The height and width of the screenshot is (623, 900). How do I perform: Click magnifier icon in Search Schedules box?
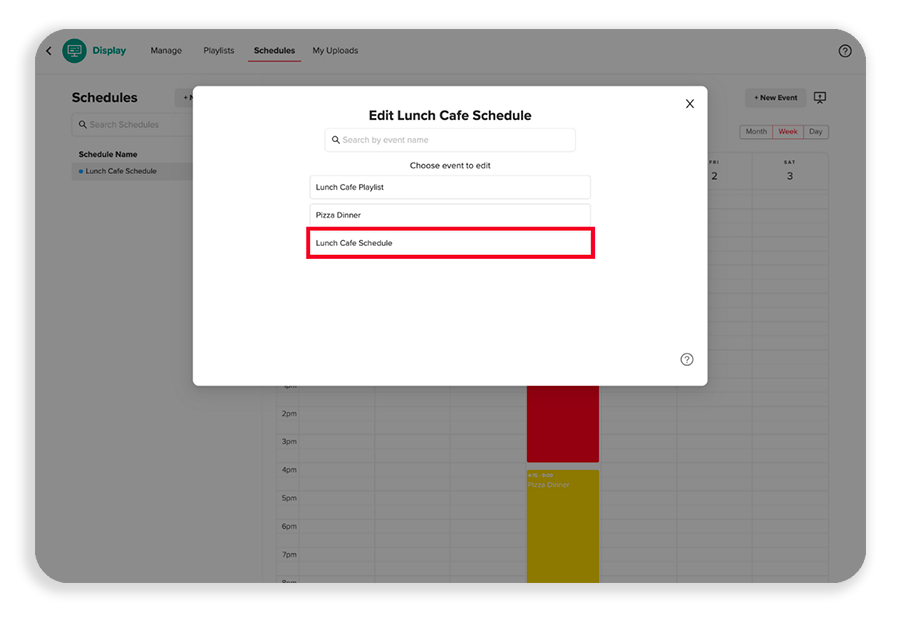pyautogui.click(x=83, y=125)
